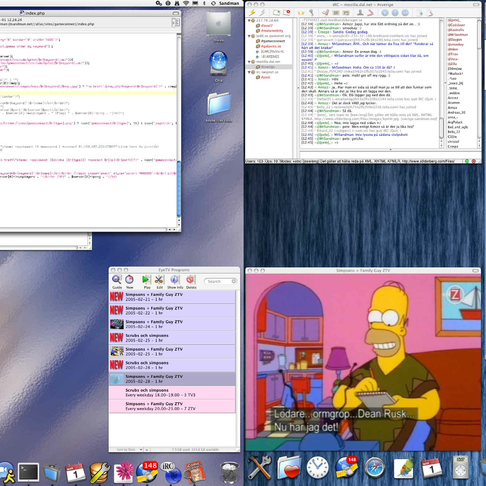The width and height of the screenshot is (486, 486).
Task: Open the Terminal icon in the dock
Action: 28,472
